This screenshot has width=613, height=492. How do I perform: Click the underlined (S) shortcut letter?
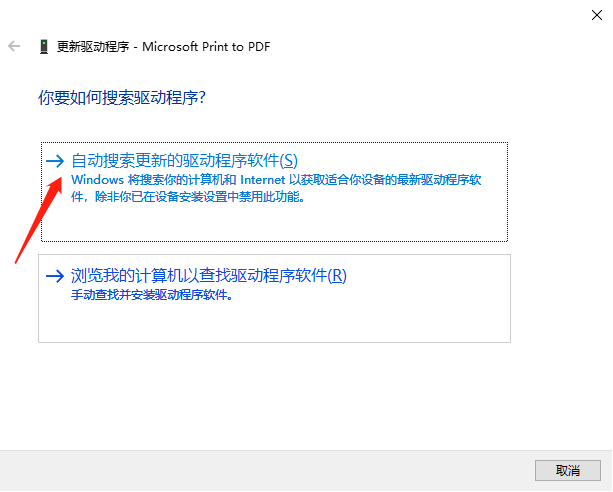coord(289,161)
